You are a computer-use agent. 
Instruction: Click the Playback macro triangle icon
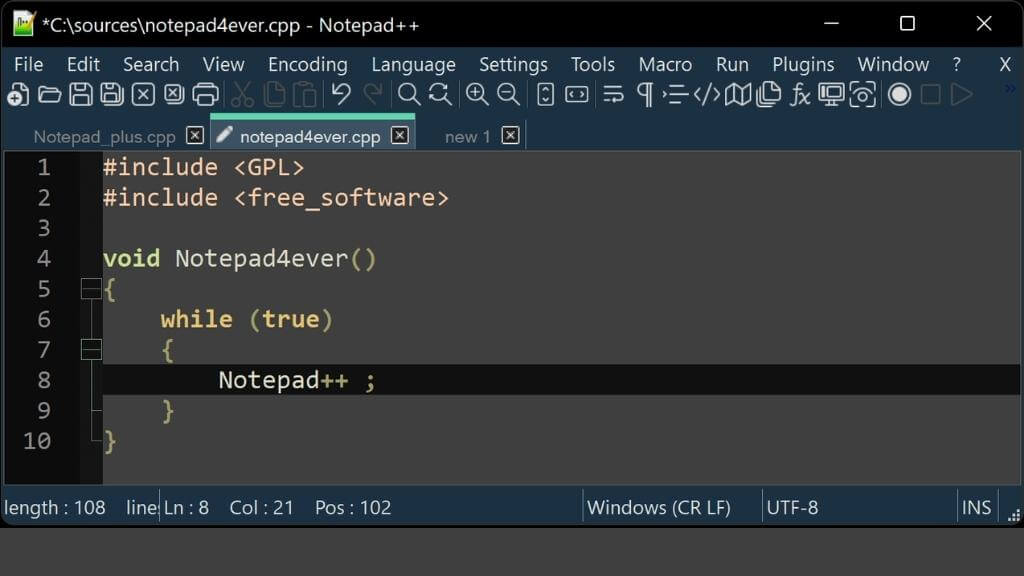tap(962, 95)
